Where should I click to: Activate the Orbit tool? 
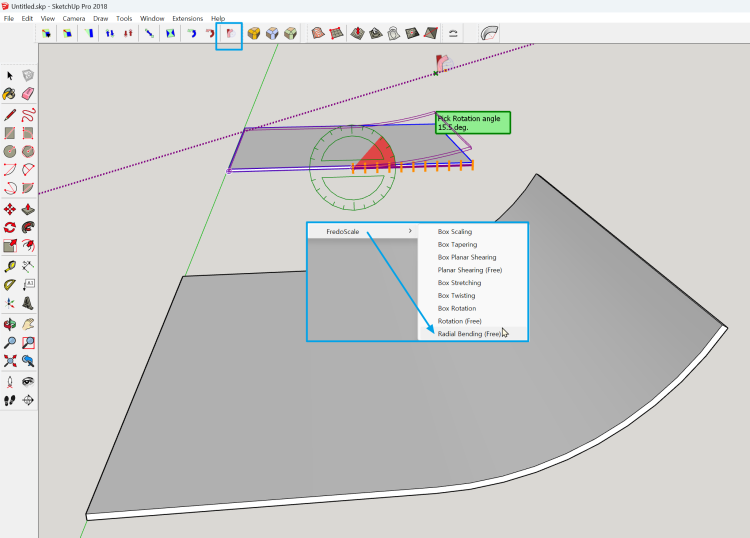[x=10, y=324]
